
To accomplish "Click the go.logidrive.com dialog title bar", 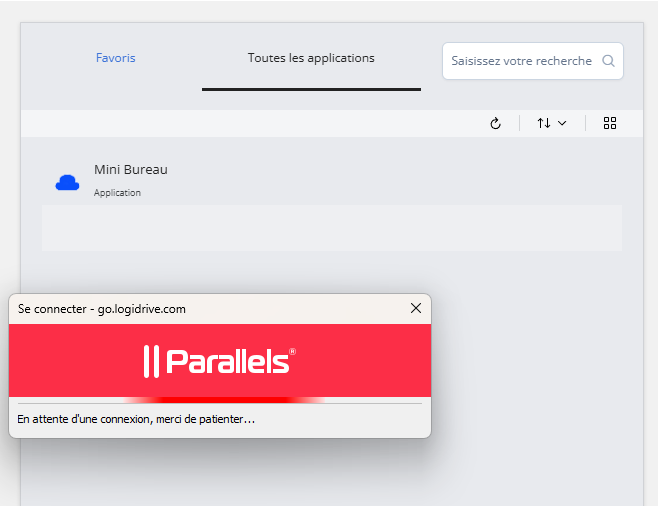I will click(150, 309).
